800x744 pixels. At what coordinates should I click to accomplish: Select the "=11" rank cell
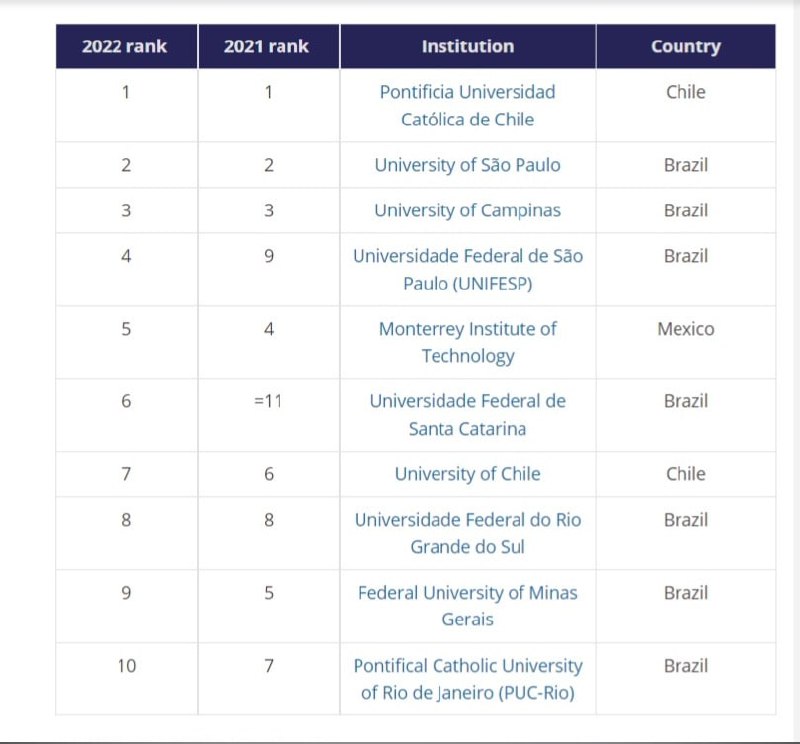[268, 401]
